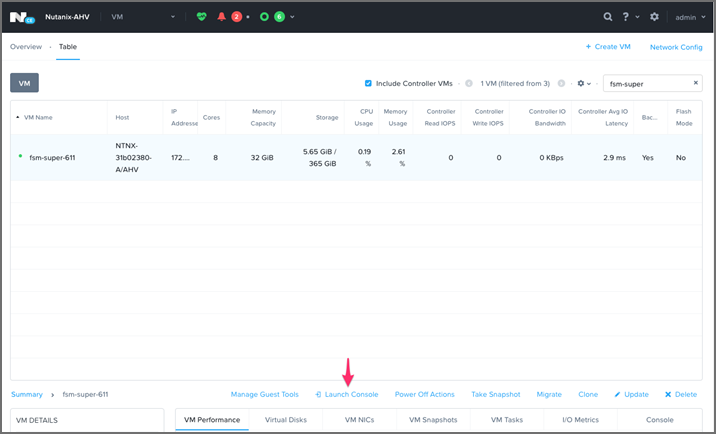
Task: Open Virtual Disks tab
Action: click(286, 419)
